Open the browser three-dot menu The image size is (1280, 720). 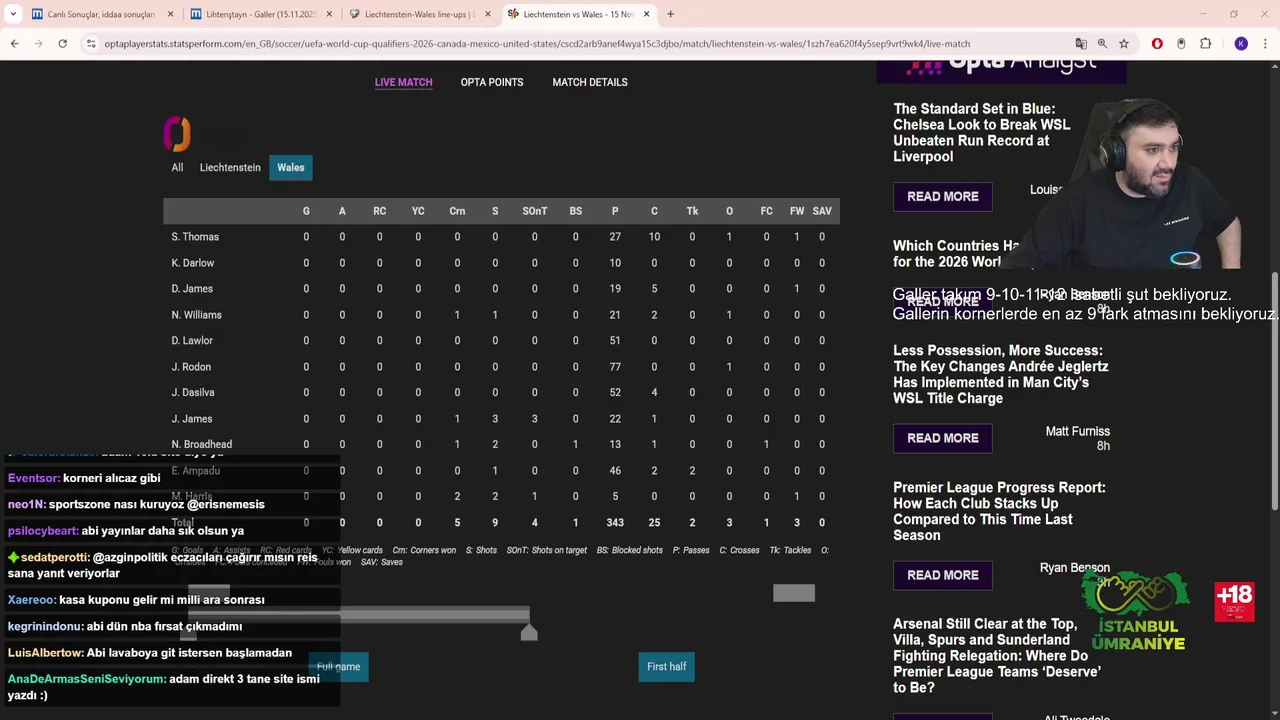1266,44
